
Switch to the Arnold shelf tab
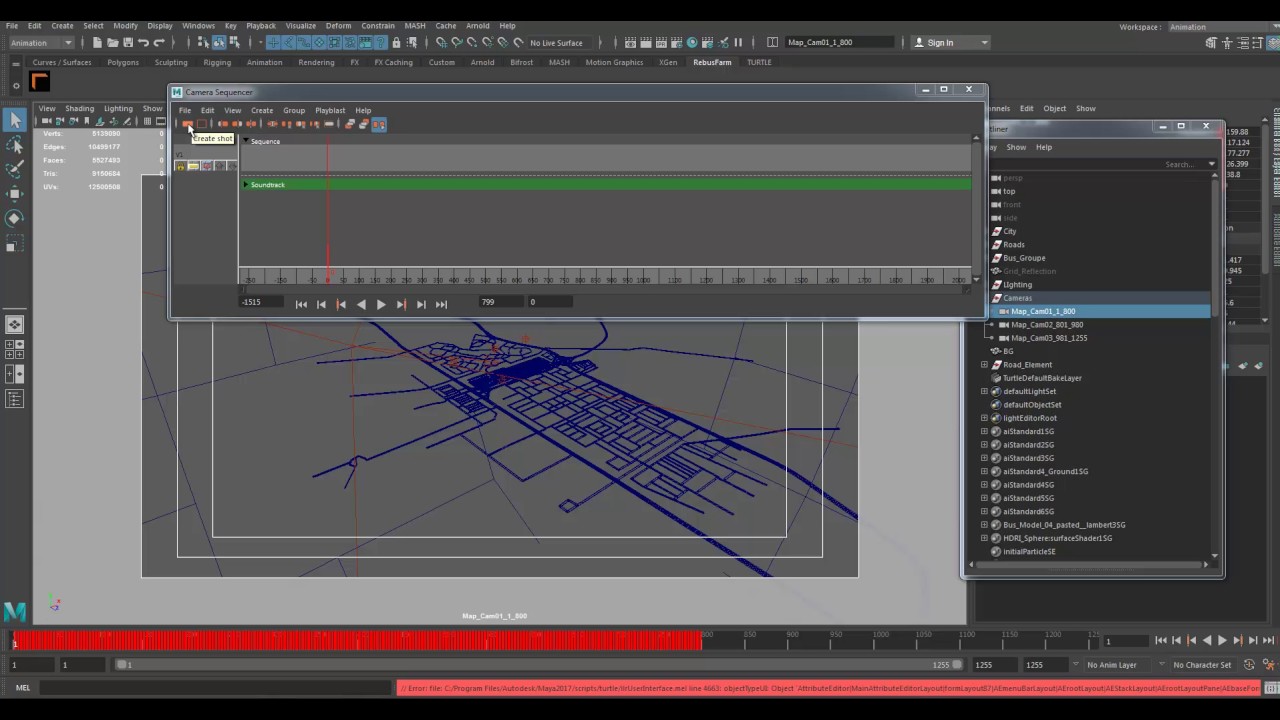pyautogui.click(x=483, y=62)
